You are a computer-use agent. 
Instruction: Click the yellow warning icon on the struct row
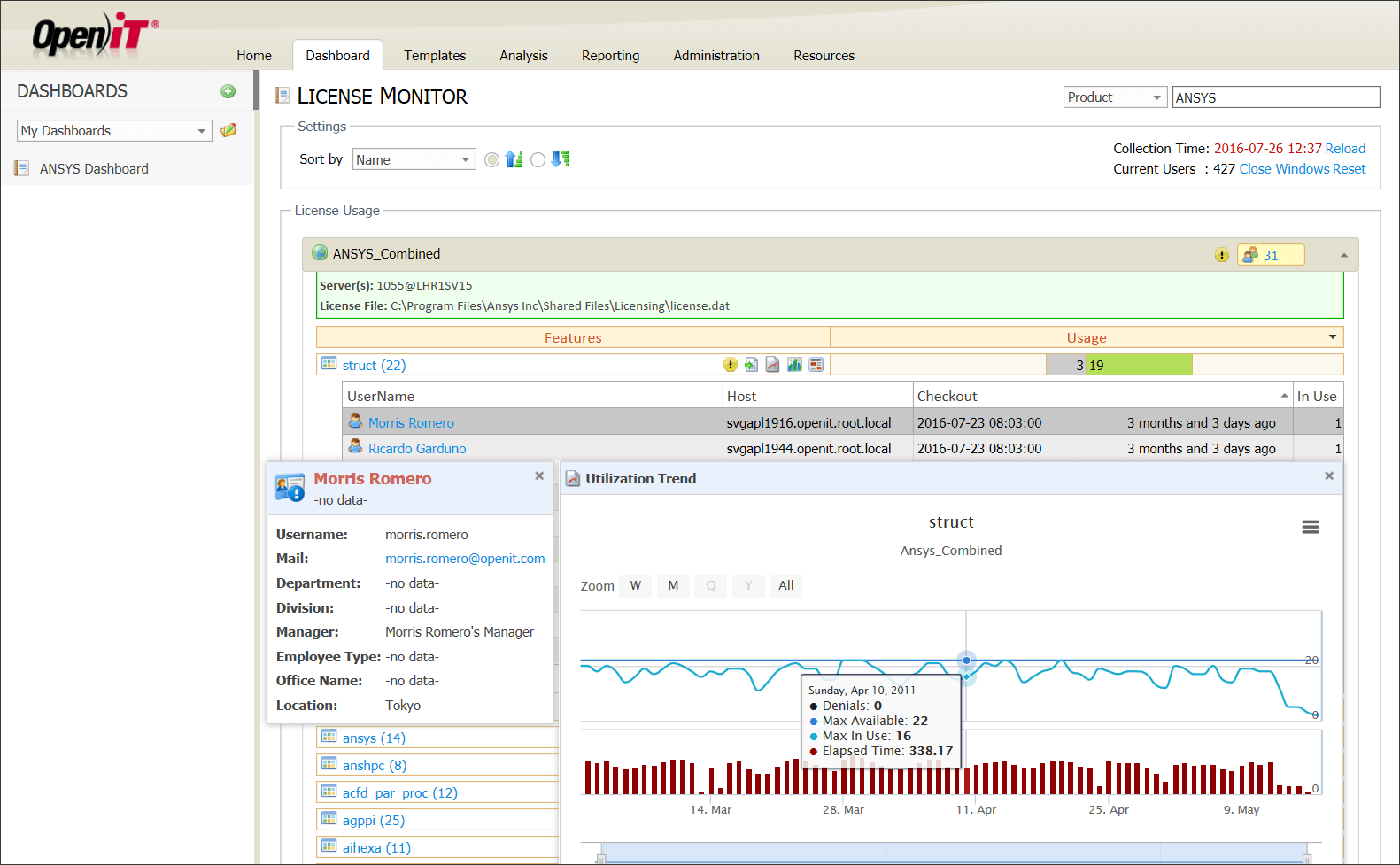coord(730,365)
